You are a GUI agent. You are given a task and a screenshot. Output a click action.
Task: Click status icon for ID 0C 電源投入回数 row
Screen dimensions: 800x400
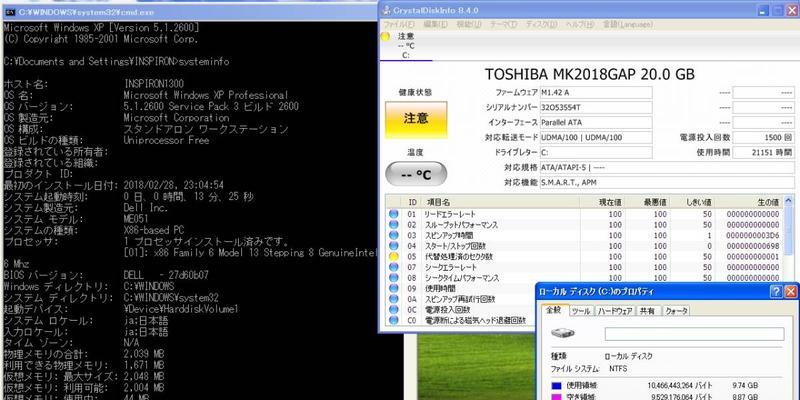pos(393,310)
